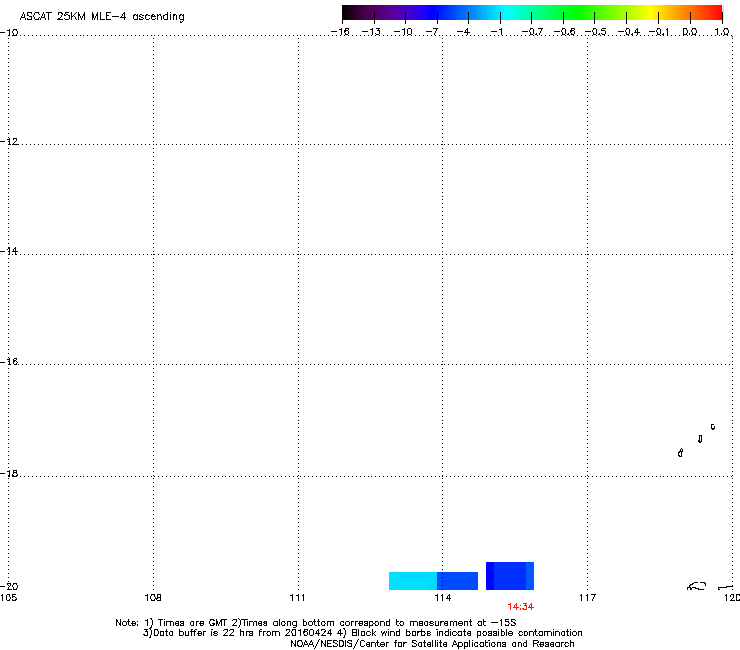Click the cyan data block near -20 latitude
This screenshot has height=650, width=740.
pos(413,581)
